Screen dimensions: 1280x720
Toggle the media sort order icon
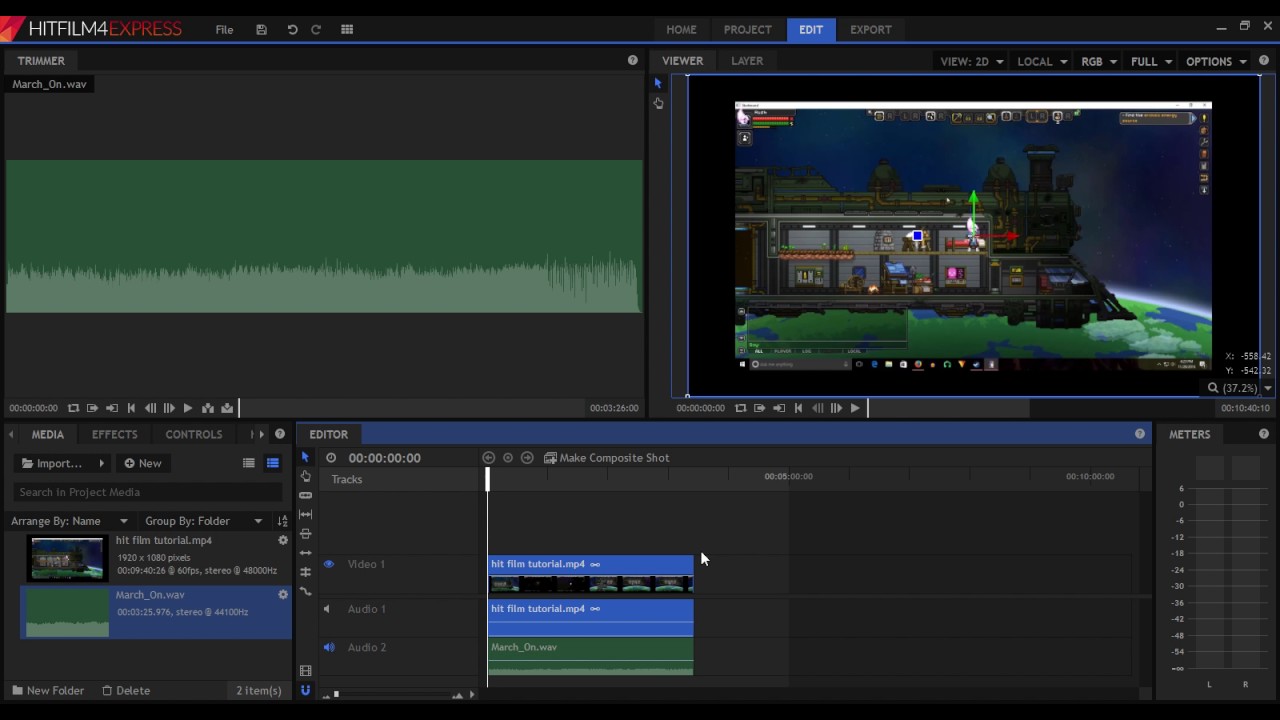click(x=282, y=521)
